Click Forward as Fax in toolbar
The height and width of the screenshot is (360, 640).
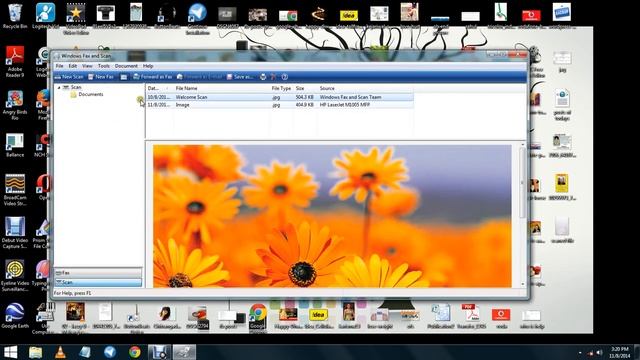(153, 77)
